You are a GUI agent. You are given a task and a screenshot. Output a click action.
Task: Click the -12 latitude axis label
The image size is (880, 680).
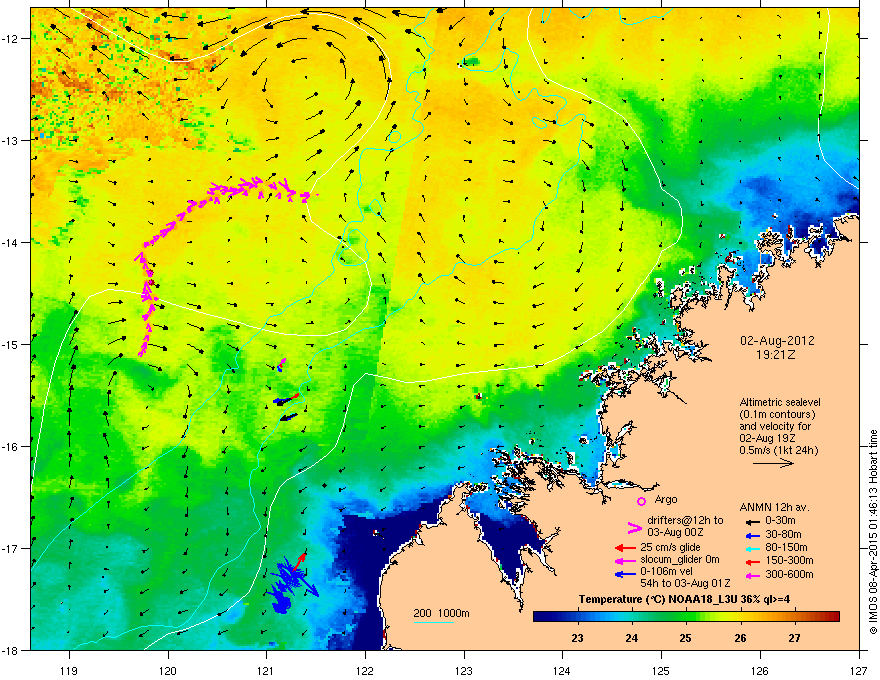[x=11, y=39]
